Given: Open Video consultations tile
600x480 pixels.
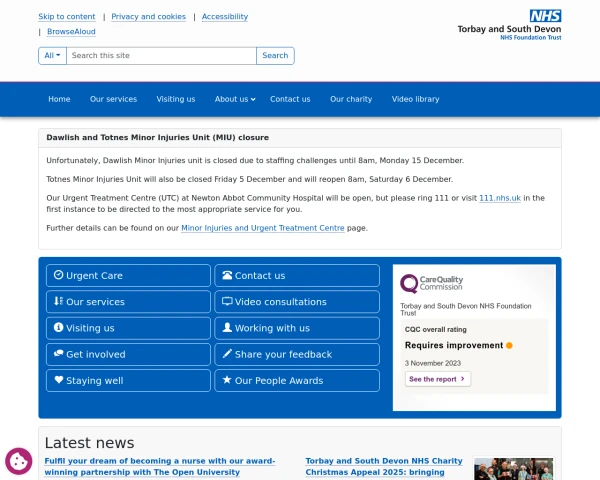Looking at the screenshot, I should pyautogui.click(x=296, y=302).
